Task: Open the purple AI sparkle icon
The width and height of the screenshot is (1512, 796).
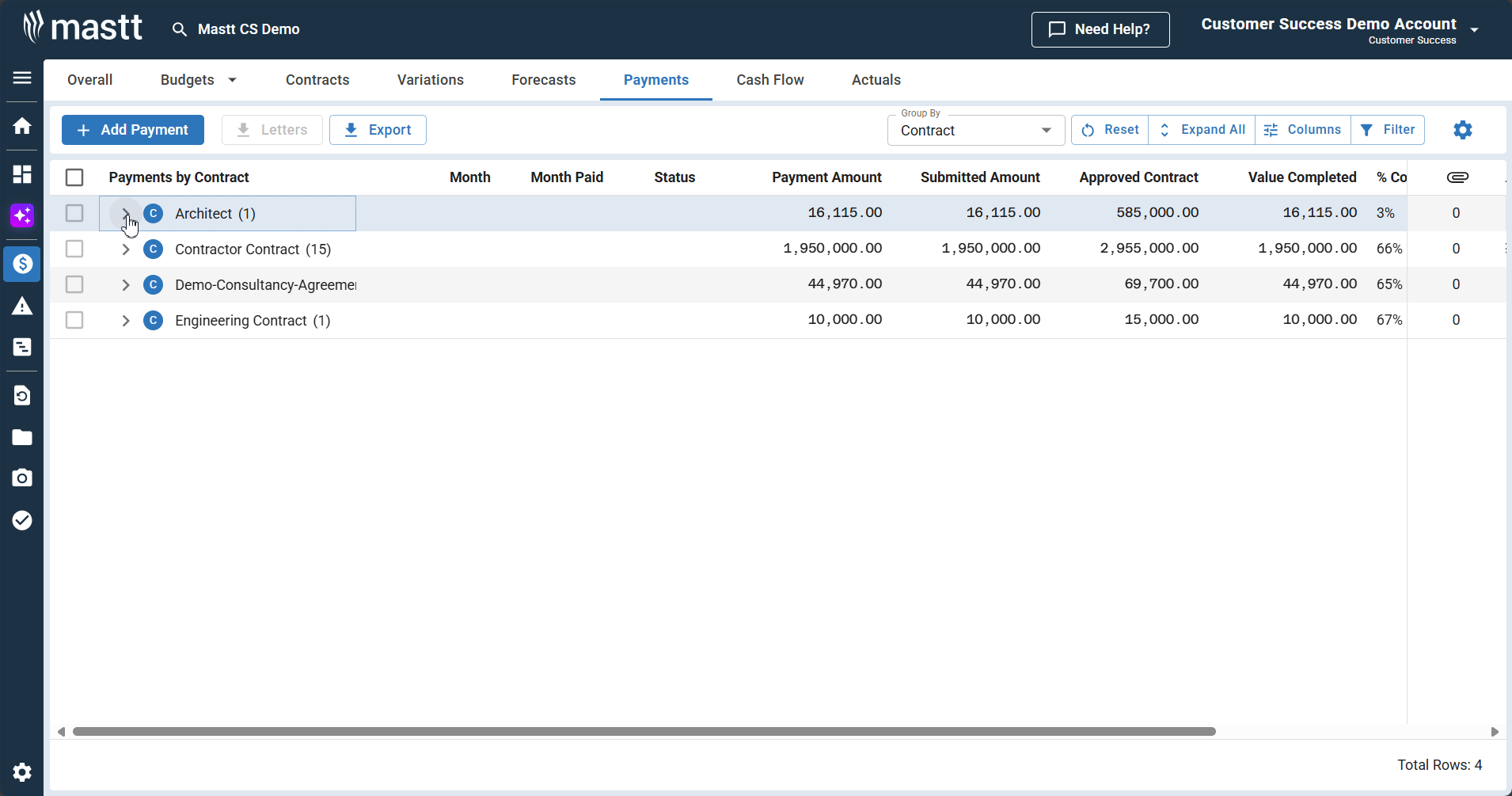Action: pos(22,215)
